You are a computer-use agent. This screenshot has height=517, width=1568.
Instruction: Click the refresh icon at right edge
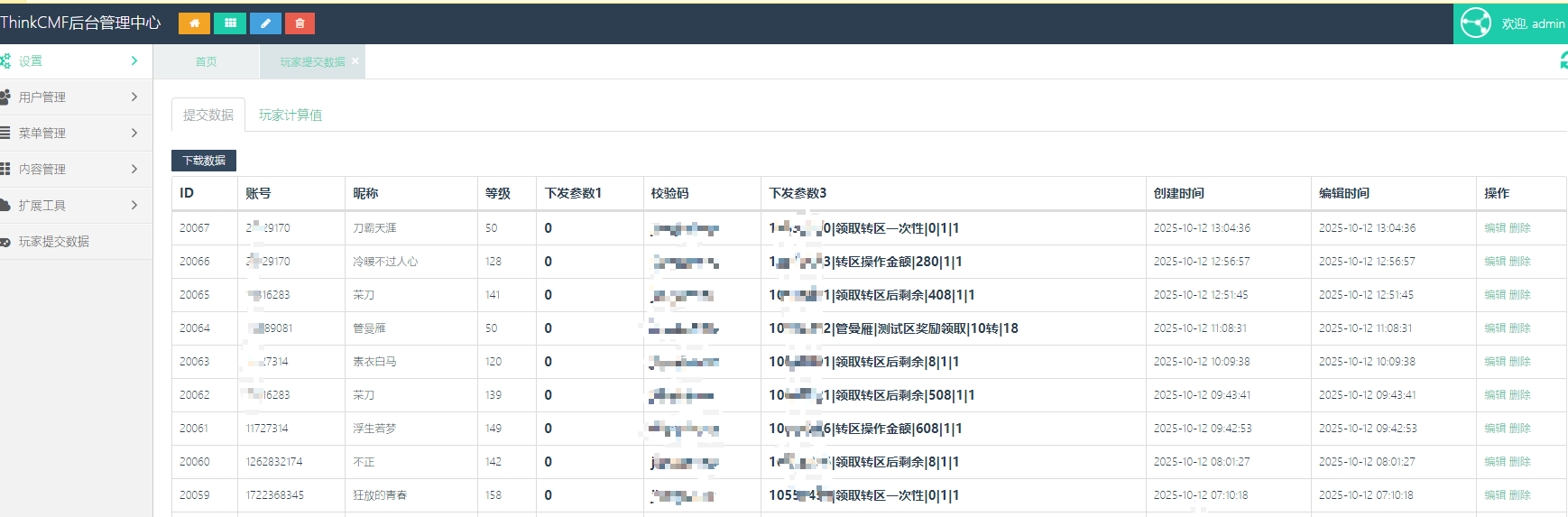1563,60
